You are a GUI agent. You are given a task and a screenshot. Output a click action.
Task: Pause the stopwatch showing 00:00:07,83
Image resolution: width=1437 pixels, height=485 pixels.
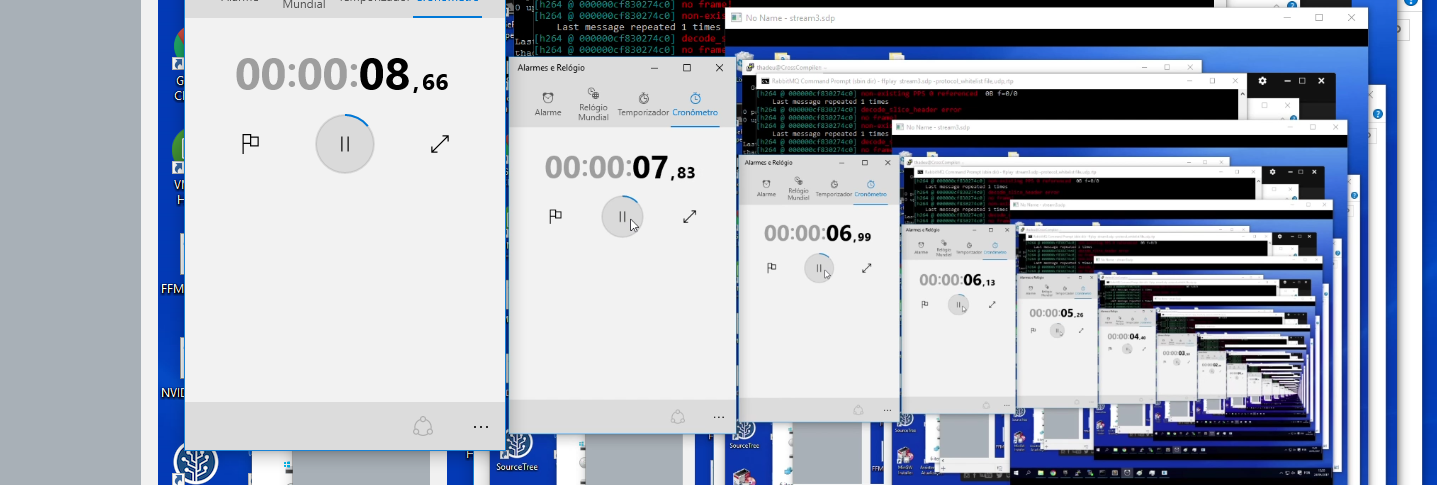tap(622, 216)
